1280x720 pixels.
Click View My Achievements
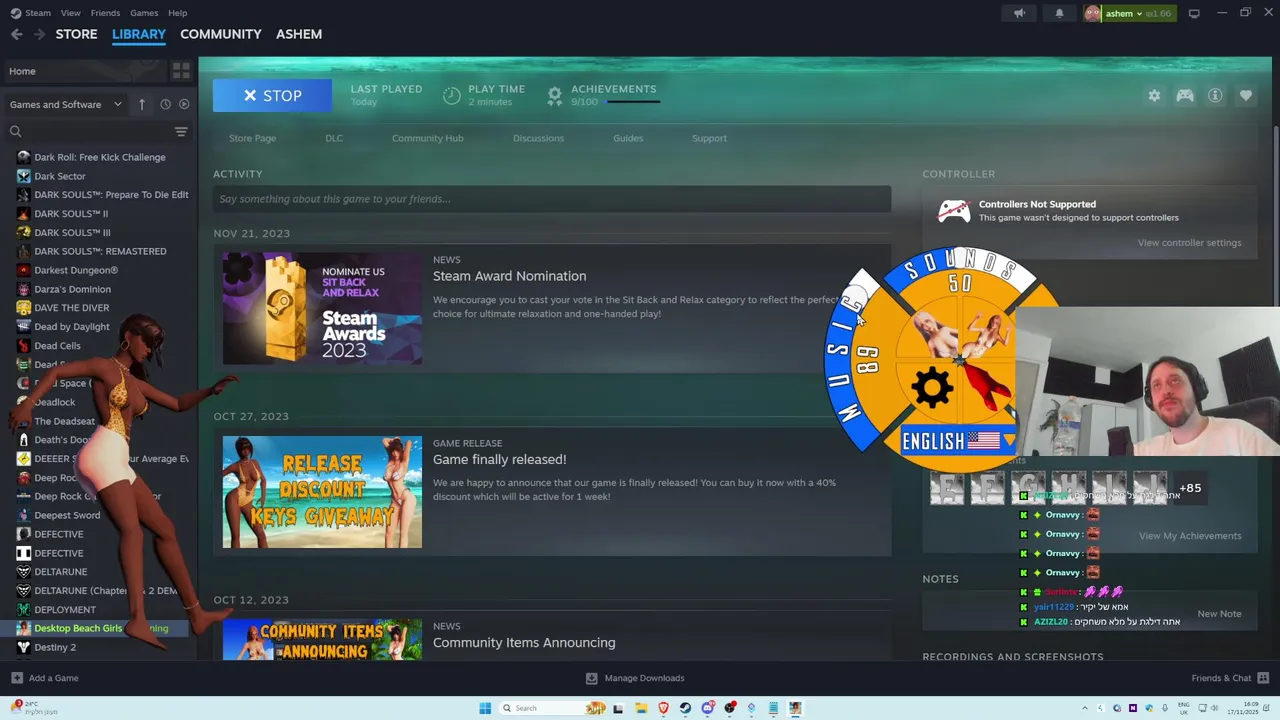(1190, 535)
